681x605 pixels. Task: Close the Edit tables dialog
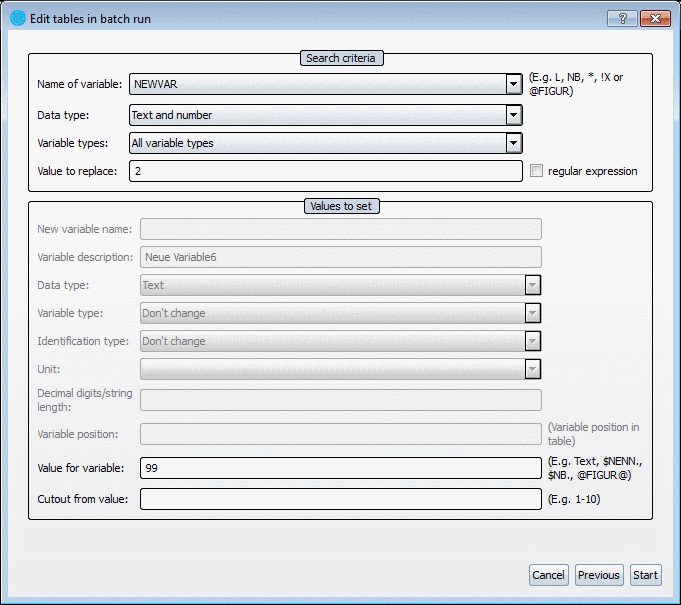point(655,18)
